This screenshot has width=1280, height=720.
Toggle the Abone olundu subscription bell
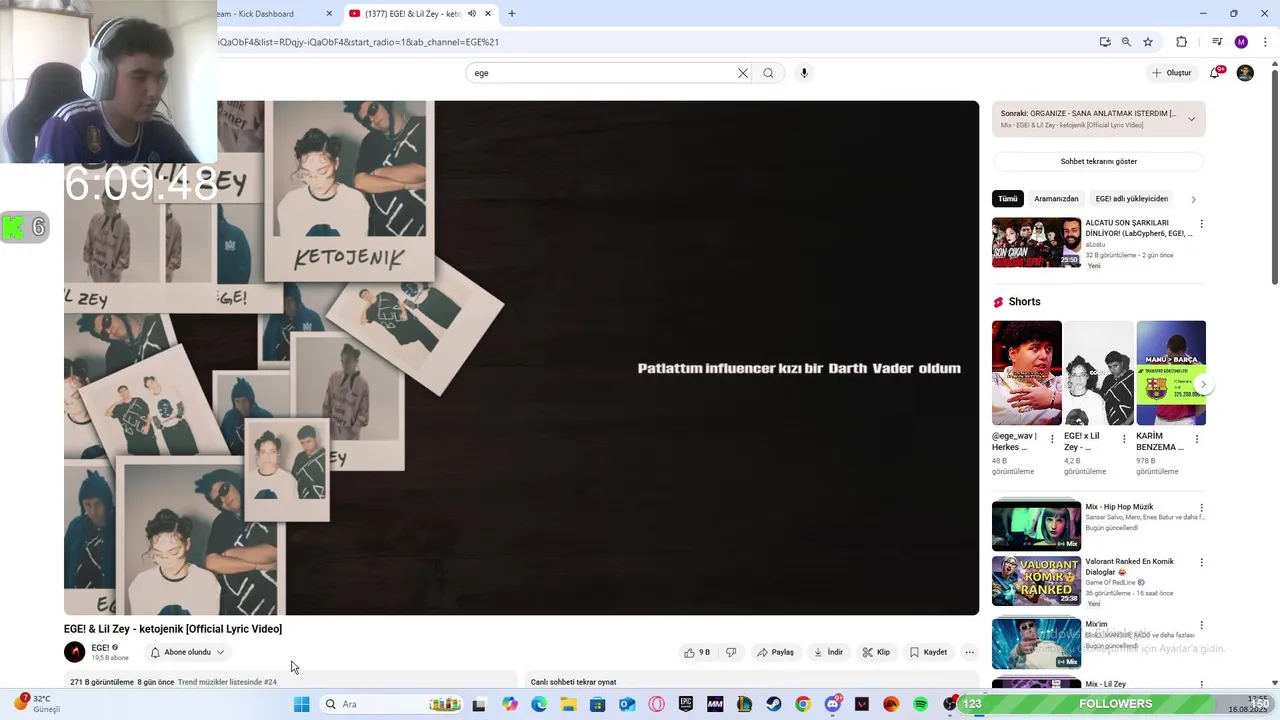coord(155,652)
